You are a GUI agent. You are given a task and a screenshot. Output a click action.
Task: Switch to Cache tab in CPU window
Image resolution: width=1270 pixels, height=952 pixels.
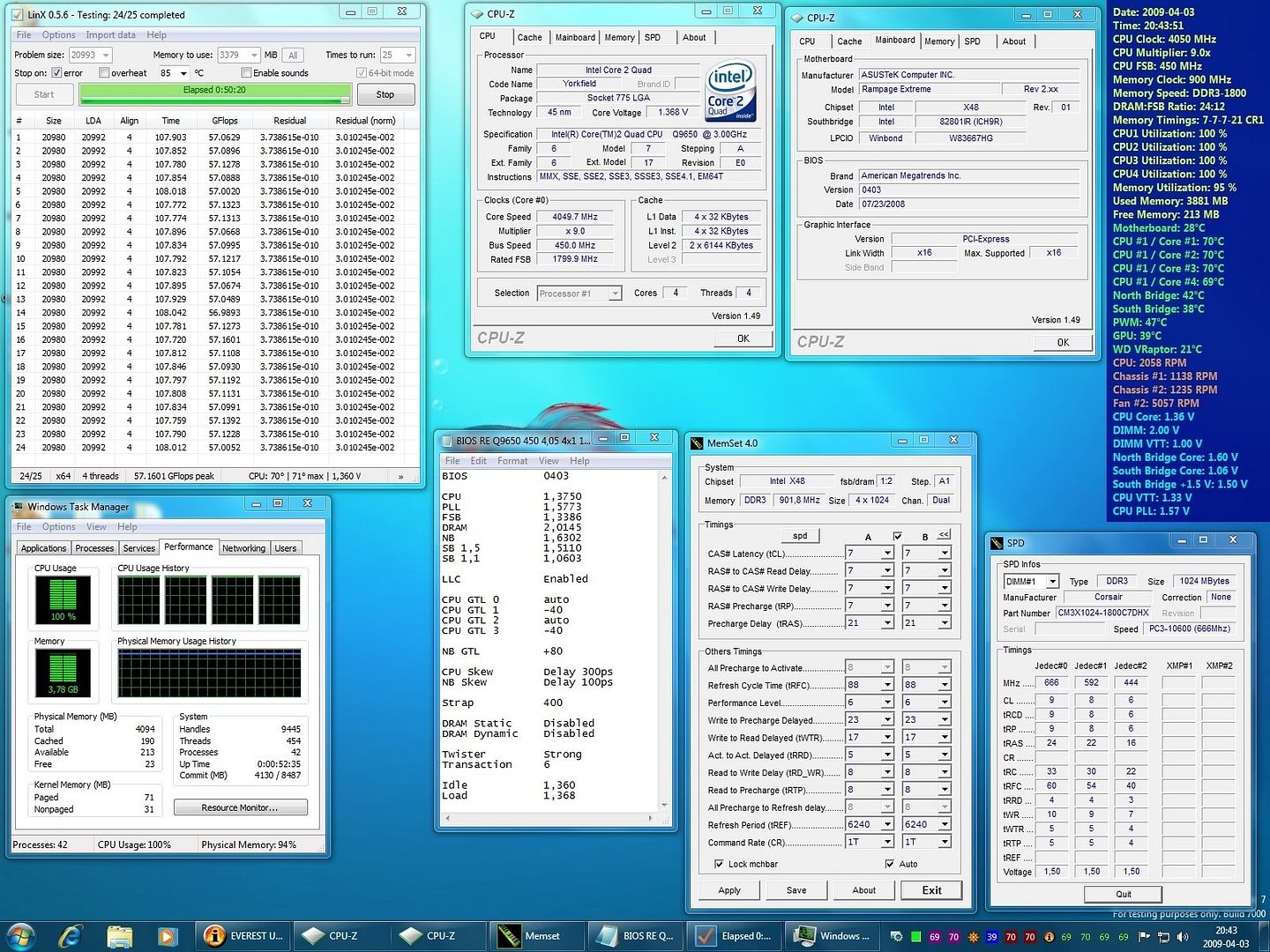point(529,37)
